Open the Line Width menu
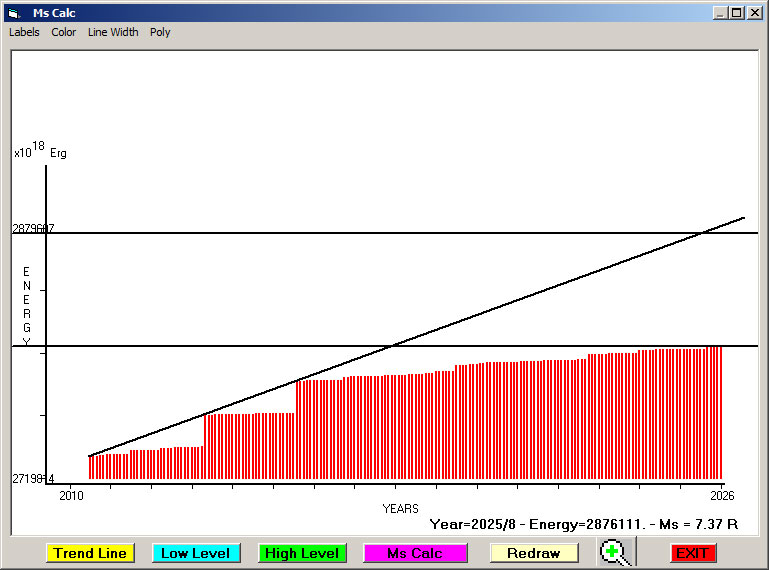 coord(113,32)
